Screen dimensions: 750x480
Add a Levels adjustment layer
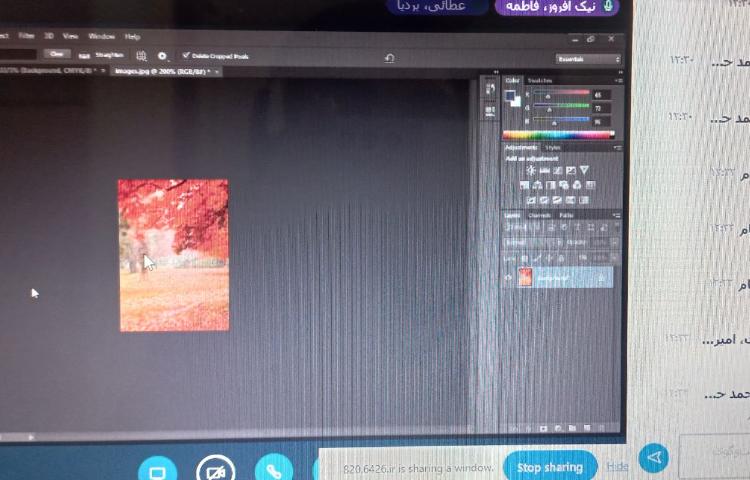click(544, 170)
